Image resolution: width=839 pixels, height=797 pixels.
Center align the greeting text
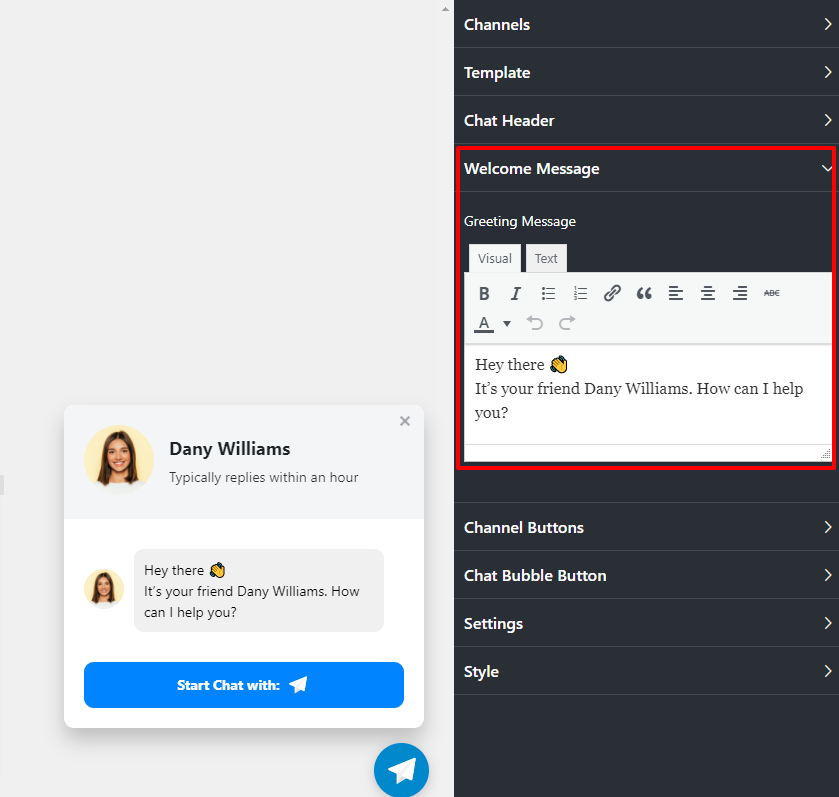[708, 293]
